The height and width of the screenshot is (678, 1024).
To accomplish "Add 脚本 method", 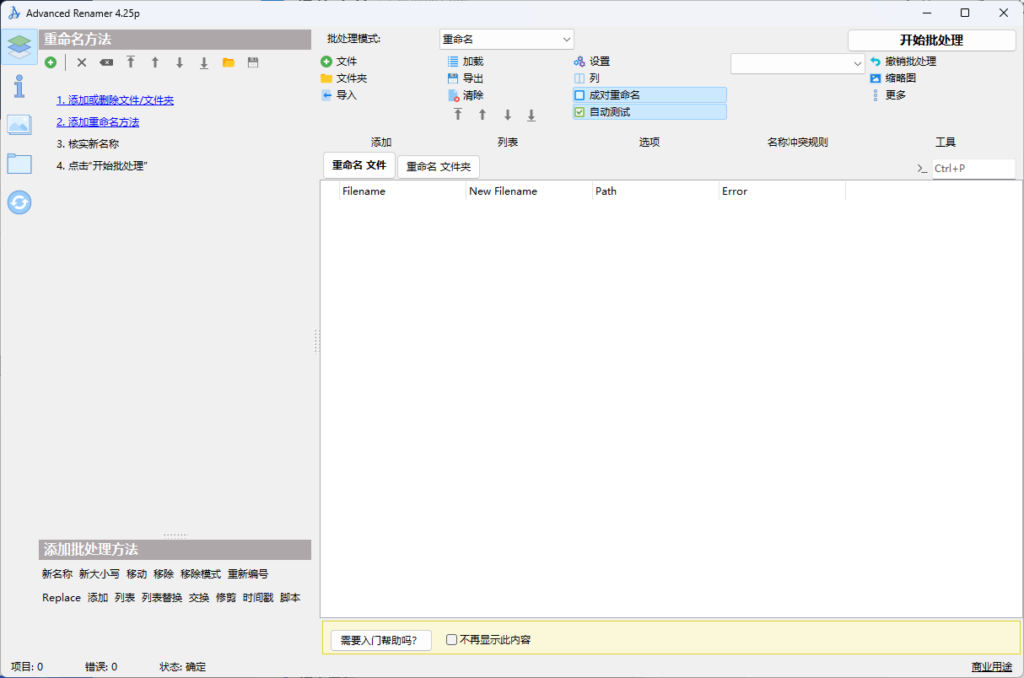I will (x=290, y=598).
